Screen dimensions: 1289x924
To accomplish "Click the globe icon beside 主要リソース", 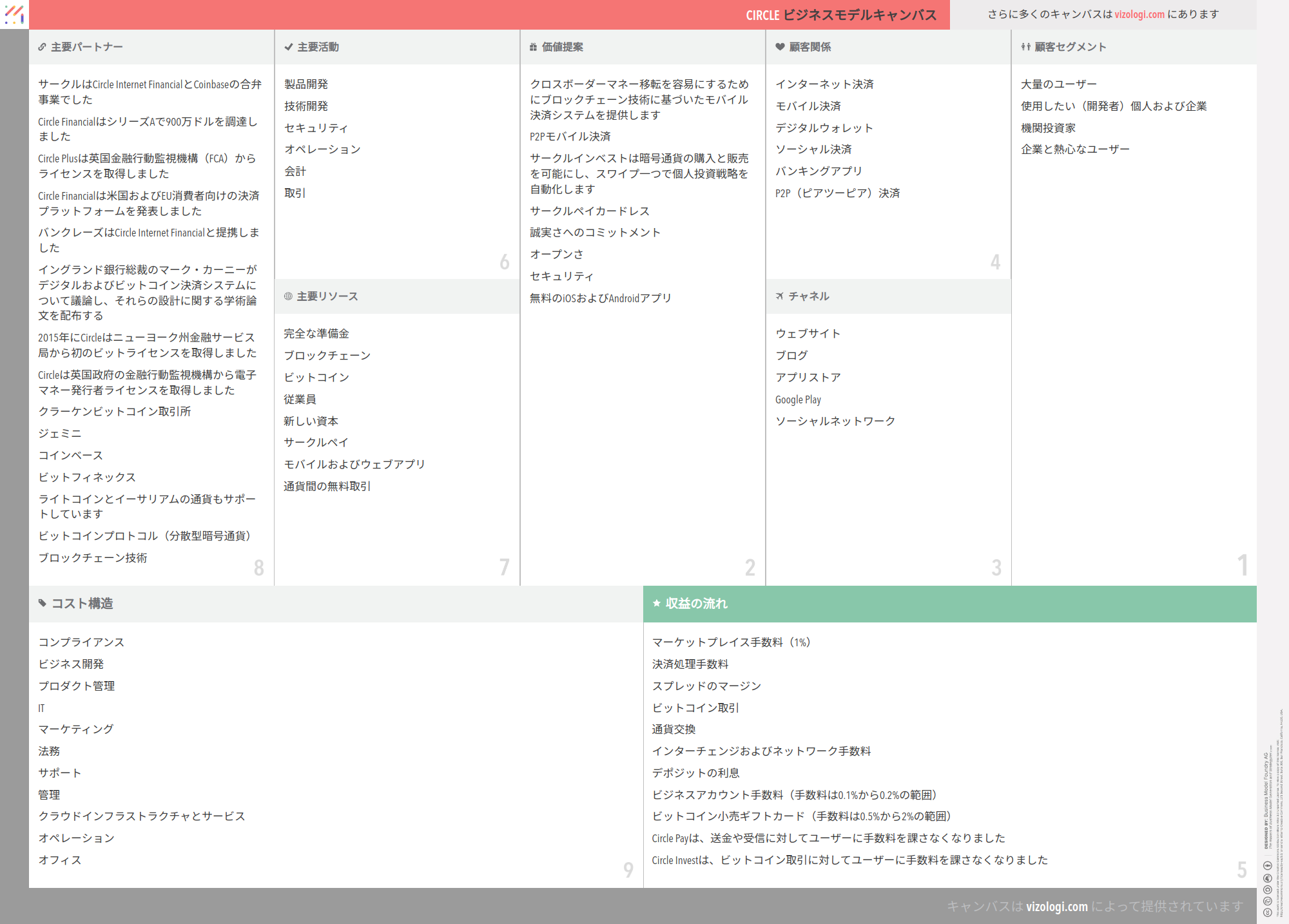I will click(x=288, y=296).
